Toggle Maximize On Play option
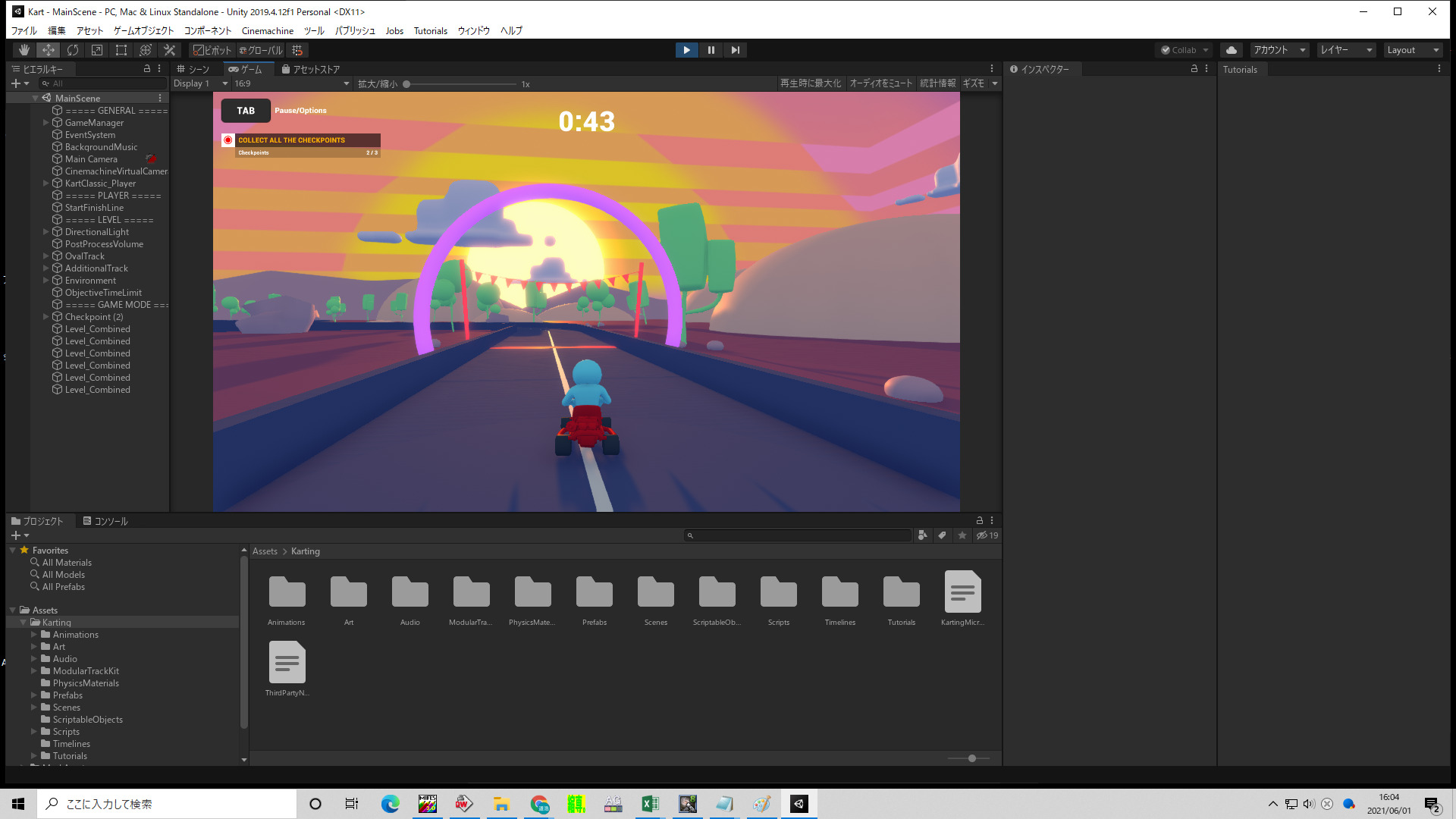Screen dimensions: 1456x819 [811, 83]
